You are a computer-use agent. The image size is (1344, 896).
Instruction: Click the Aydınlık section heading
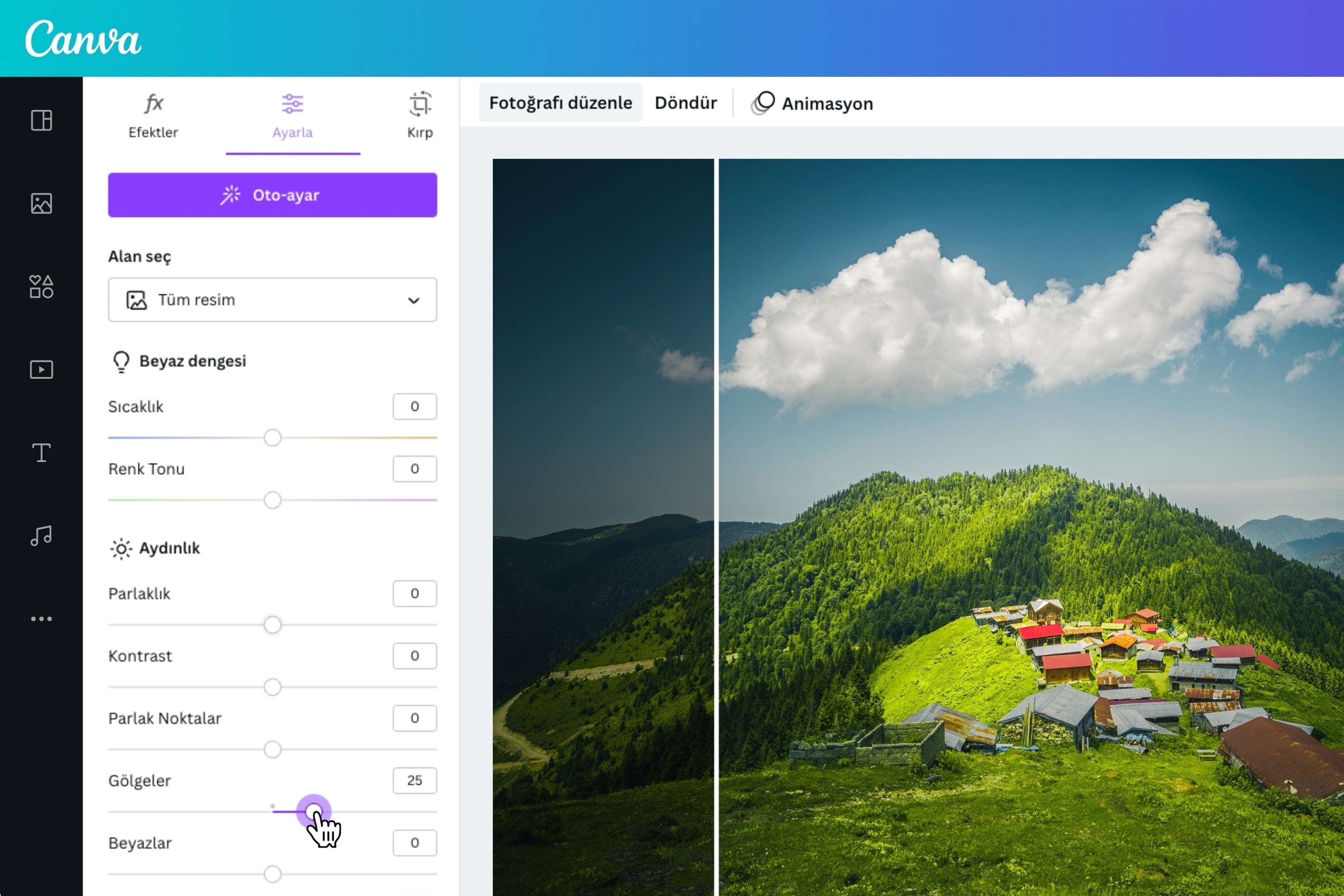[x=170, y=548]
